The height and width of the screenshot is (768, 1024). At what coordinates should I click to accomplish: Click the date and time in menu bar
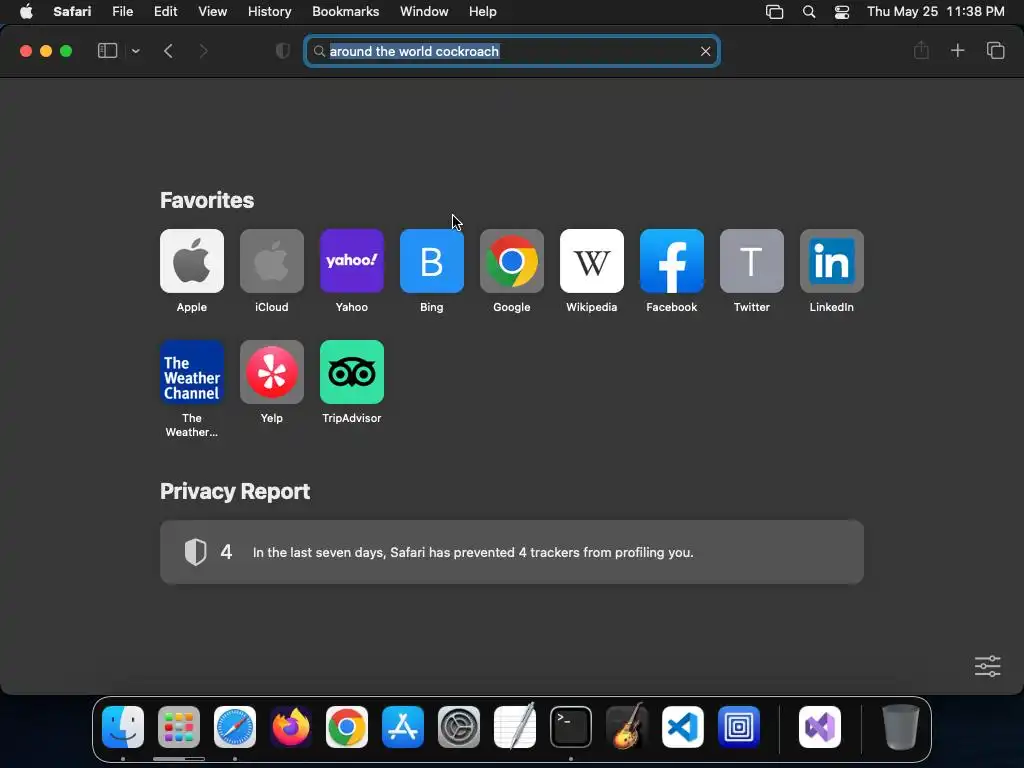click(x=935, y=12)
